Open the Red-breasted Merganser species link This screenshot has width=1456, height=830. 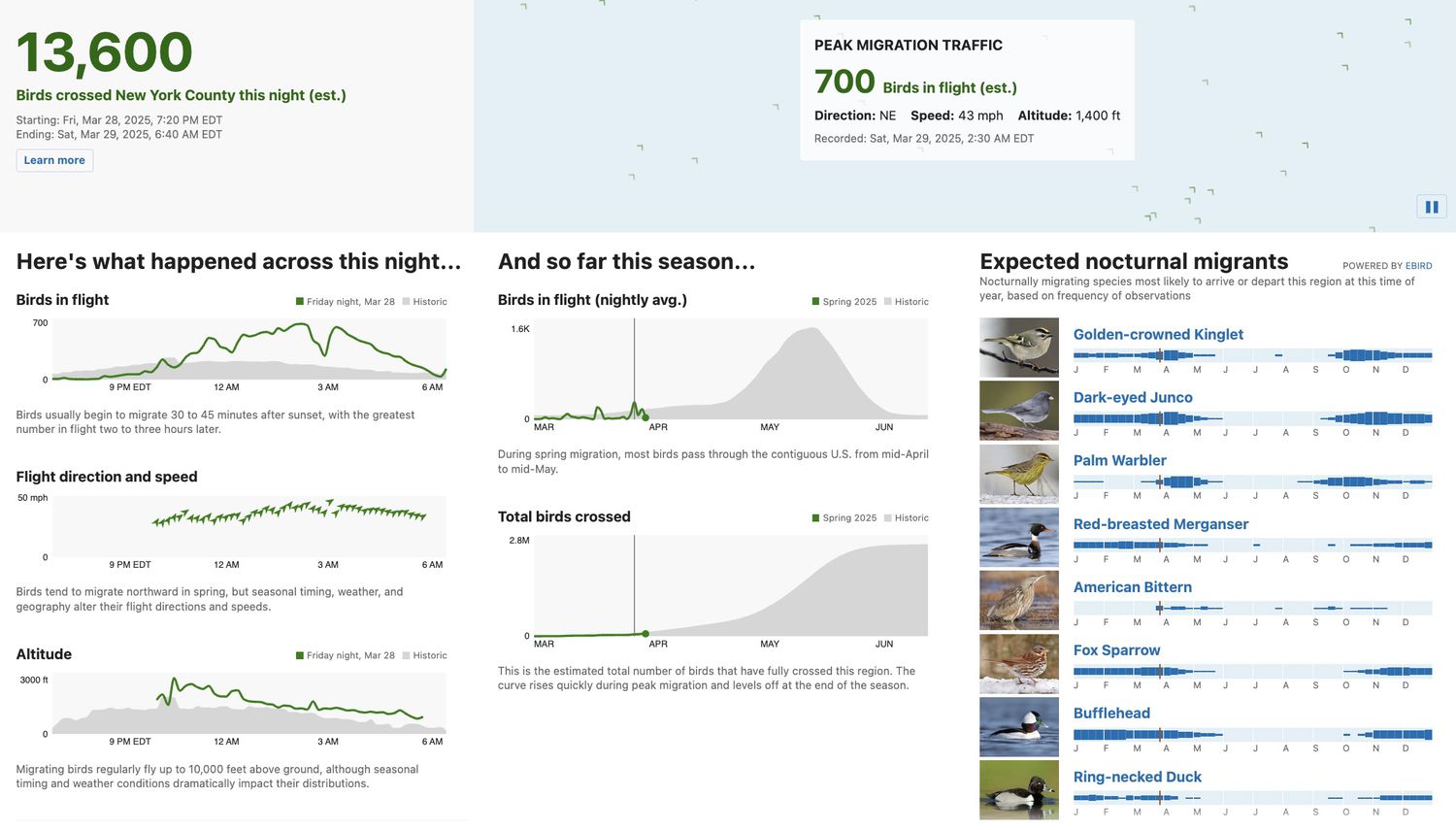point(1161,523)
